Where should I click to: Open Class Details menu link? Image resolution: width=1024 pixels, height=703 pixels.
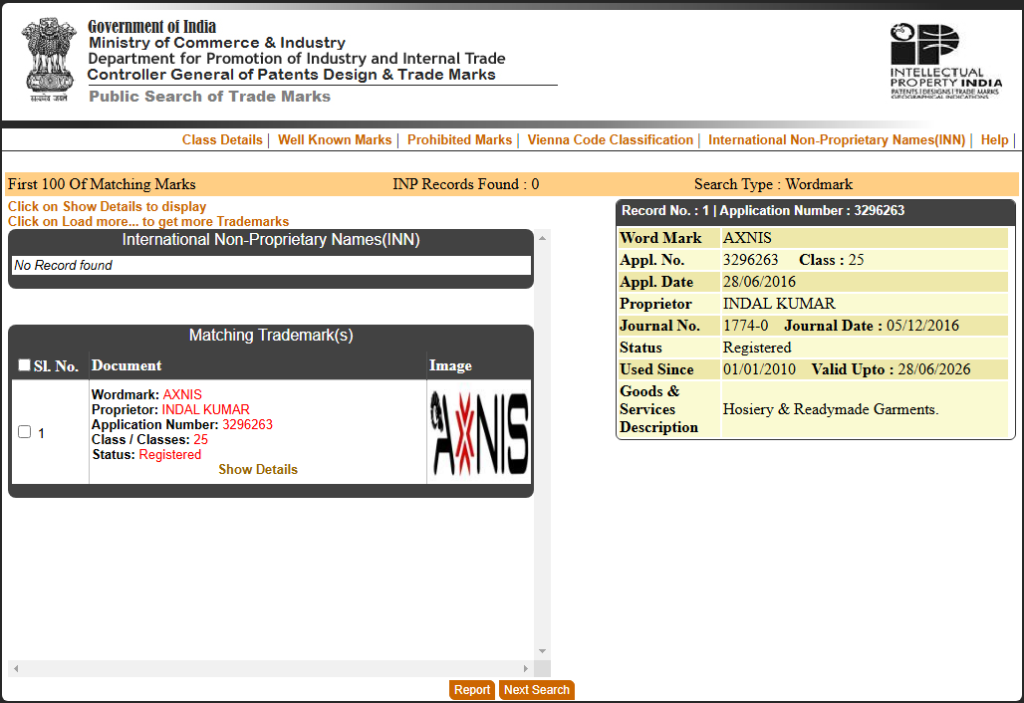point(222,140)
